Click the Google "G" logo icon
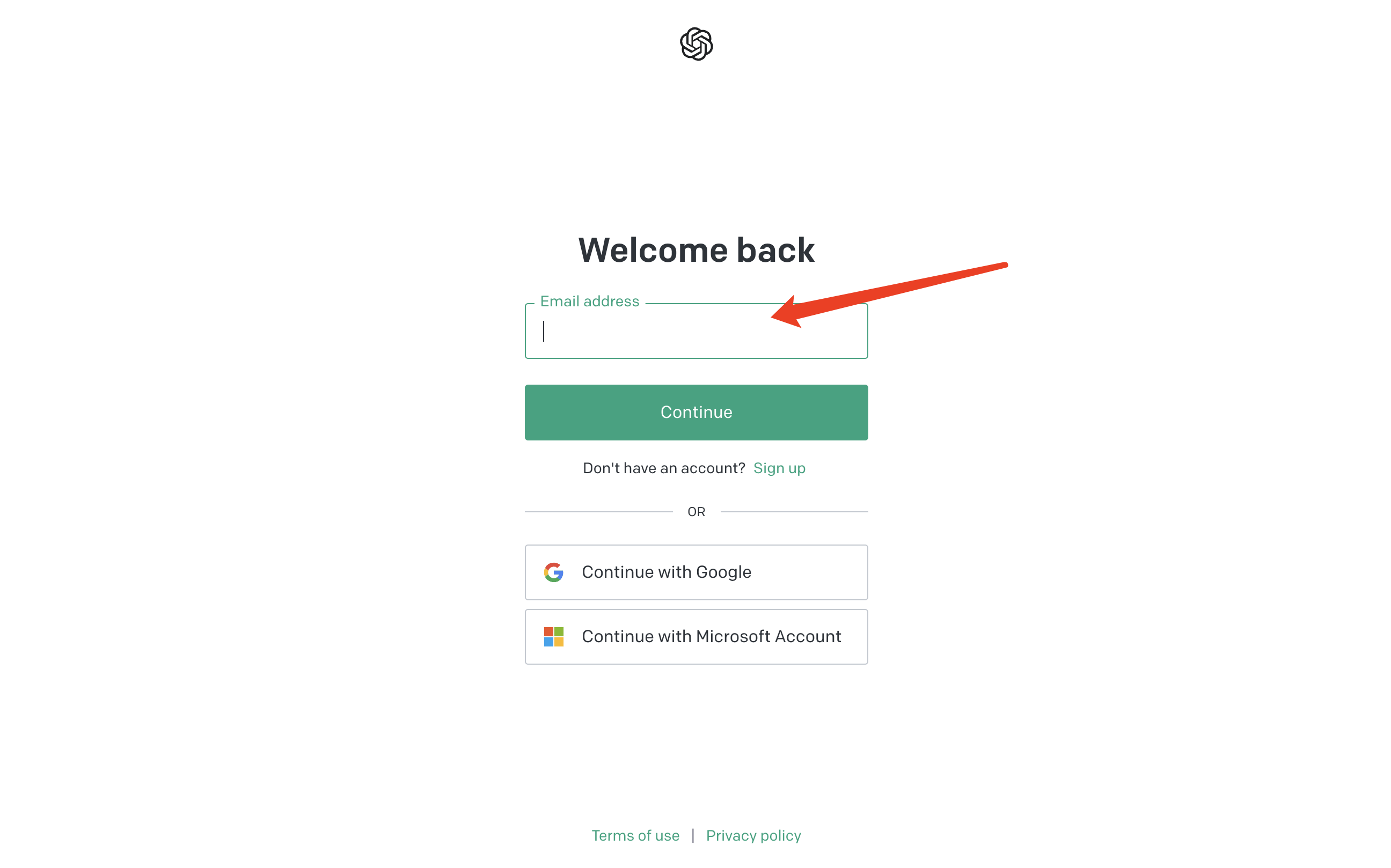The image size is (1391, 868). (x=554, y=572)
